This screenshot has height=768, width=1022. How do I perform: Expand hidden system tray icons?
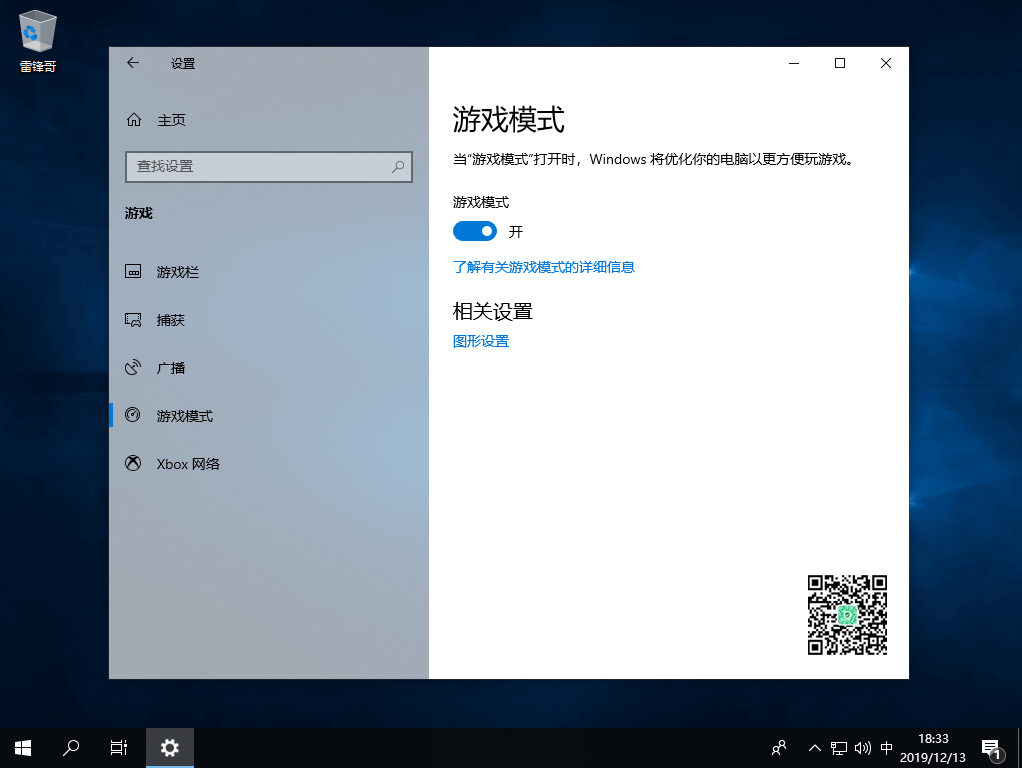(815, 748)
